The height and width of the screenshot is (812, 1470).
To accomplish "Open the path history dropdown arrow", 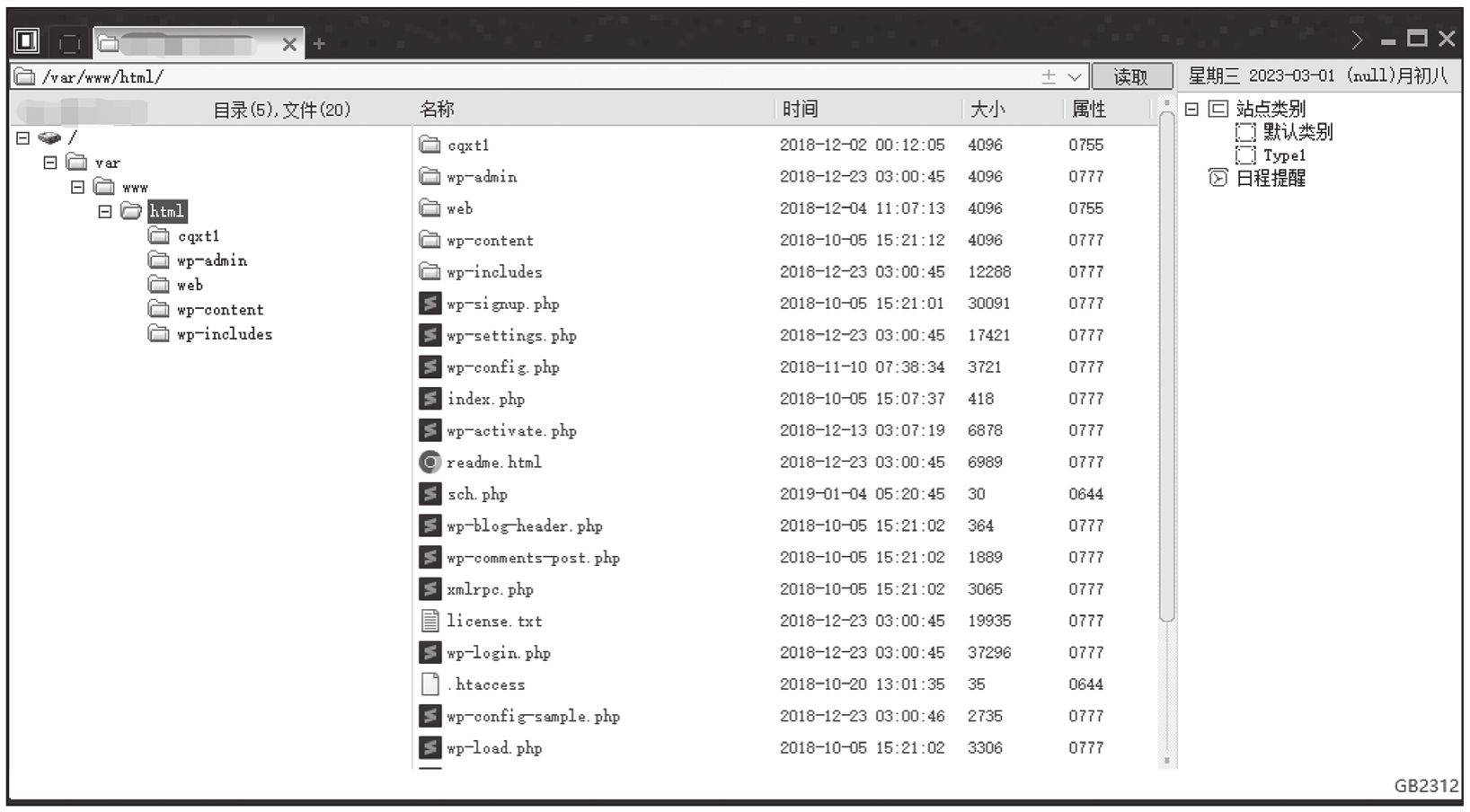I will [1074, 77].
